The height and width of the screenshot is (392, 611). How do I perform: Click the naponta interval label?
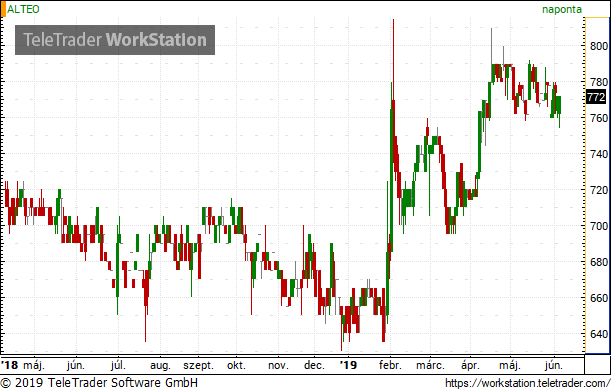562,10
